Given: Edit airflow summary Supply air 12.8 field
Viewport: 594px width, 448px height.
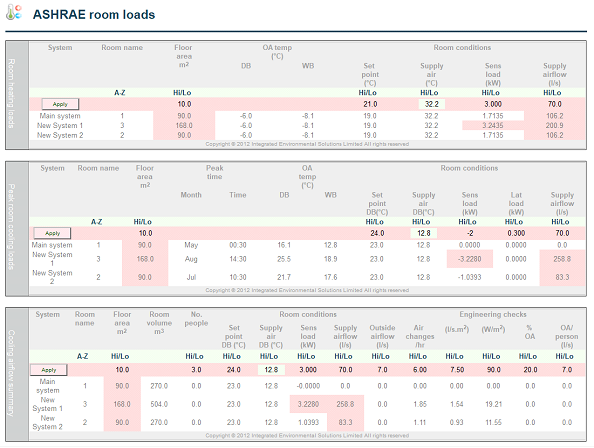Looking at the screenshot, I should tap(271, 370).
